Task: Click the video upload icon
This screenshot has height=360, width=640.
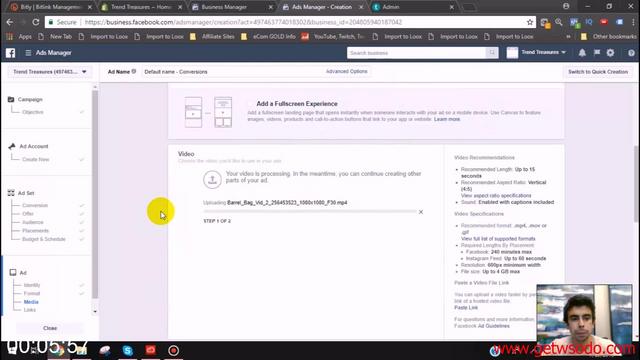Action: tap(212, 180)
